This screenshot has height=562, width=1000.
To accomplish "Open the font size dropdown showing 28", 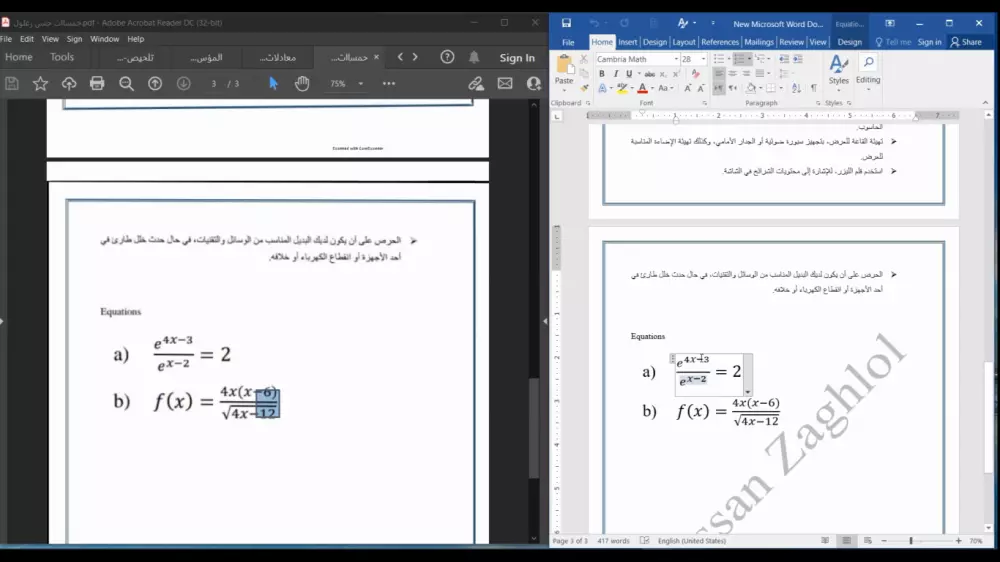I will pos(703,59).
